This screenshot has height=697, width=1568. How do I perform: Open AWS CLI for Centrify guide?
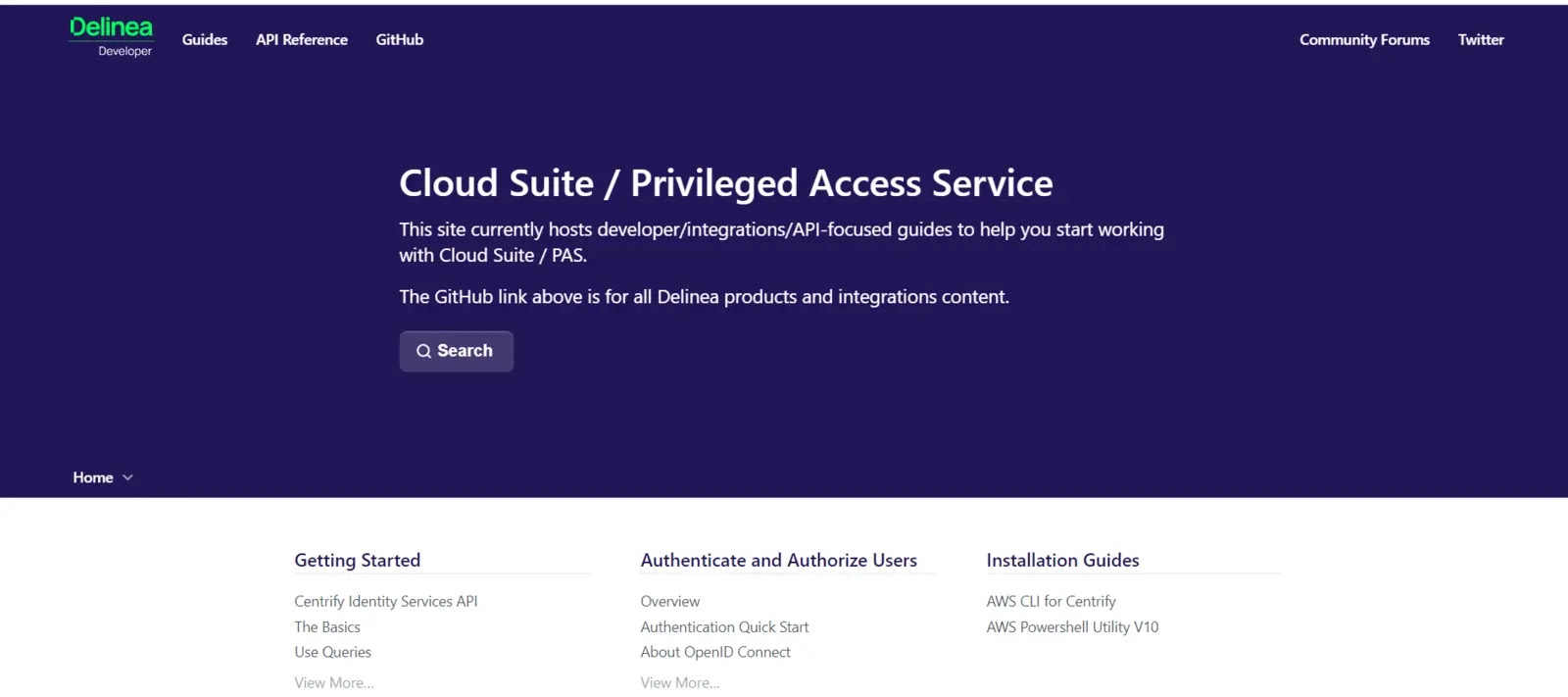1051,601
